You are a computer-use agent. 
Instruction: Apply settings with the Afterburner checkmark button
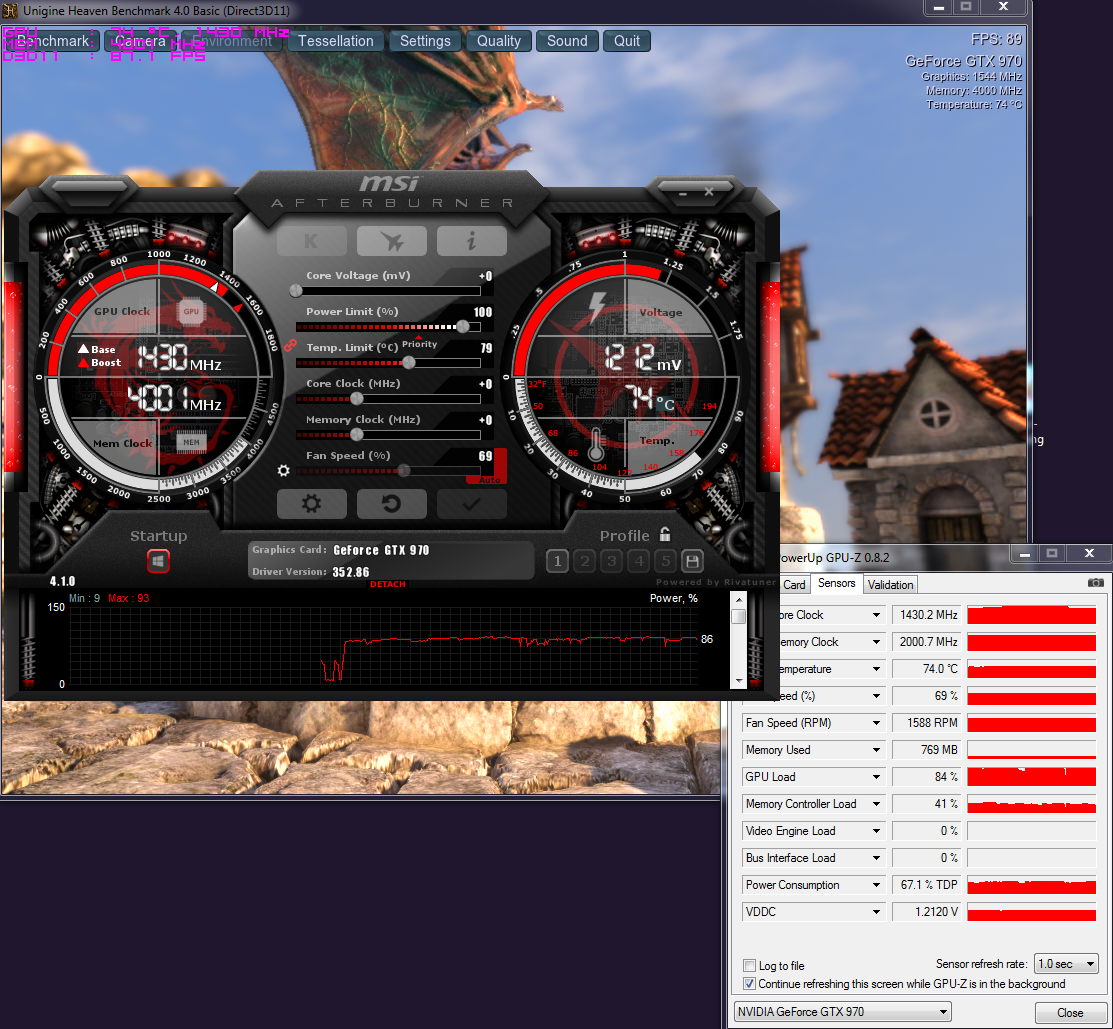click(x=472, y=504)
